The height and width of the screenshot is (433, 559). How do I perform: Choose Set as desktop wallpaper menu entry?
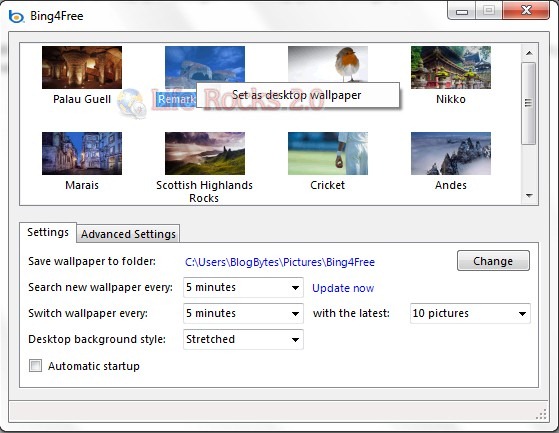coord(298,95)
